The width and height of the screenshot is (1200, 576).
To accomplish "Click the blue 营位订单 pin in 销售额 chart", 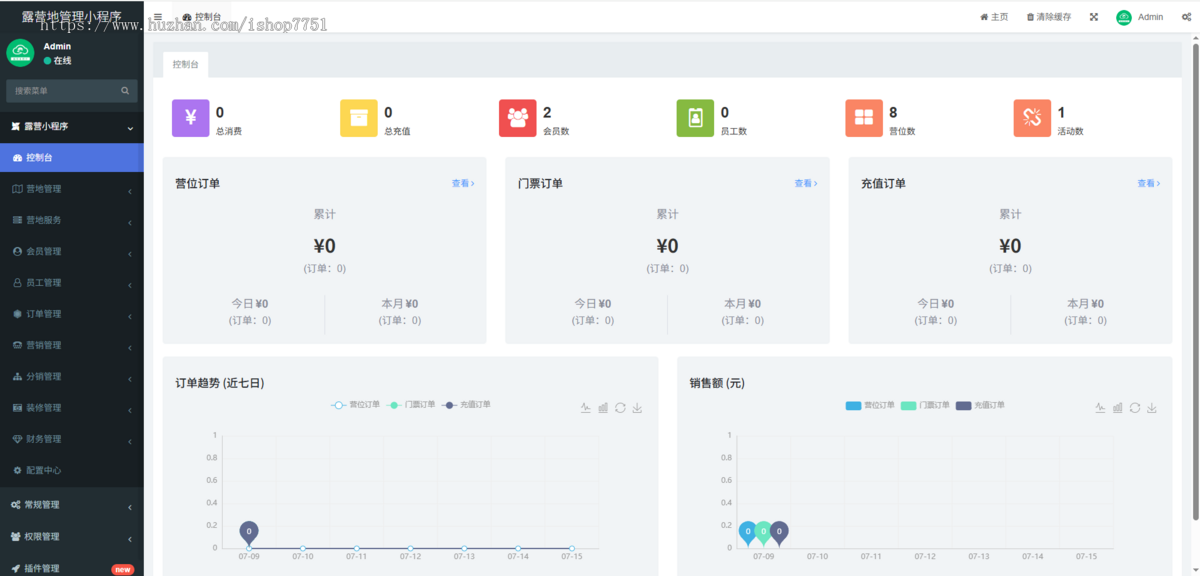I will click(x=747, y=533).
